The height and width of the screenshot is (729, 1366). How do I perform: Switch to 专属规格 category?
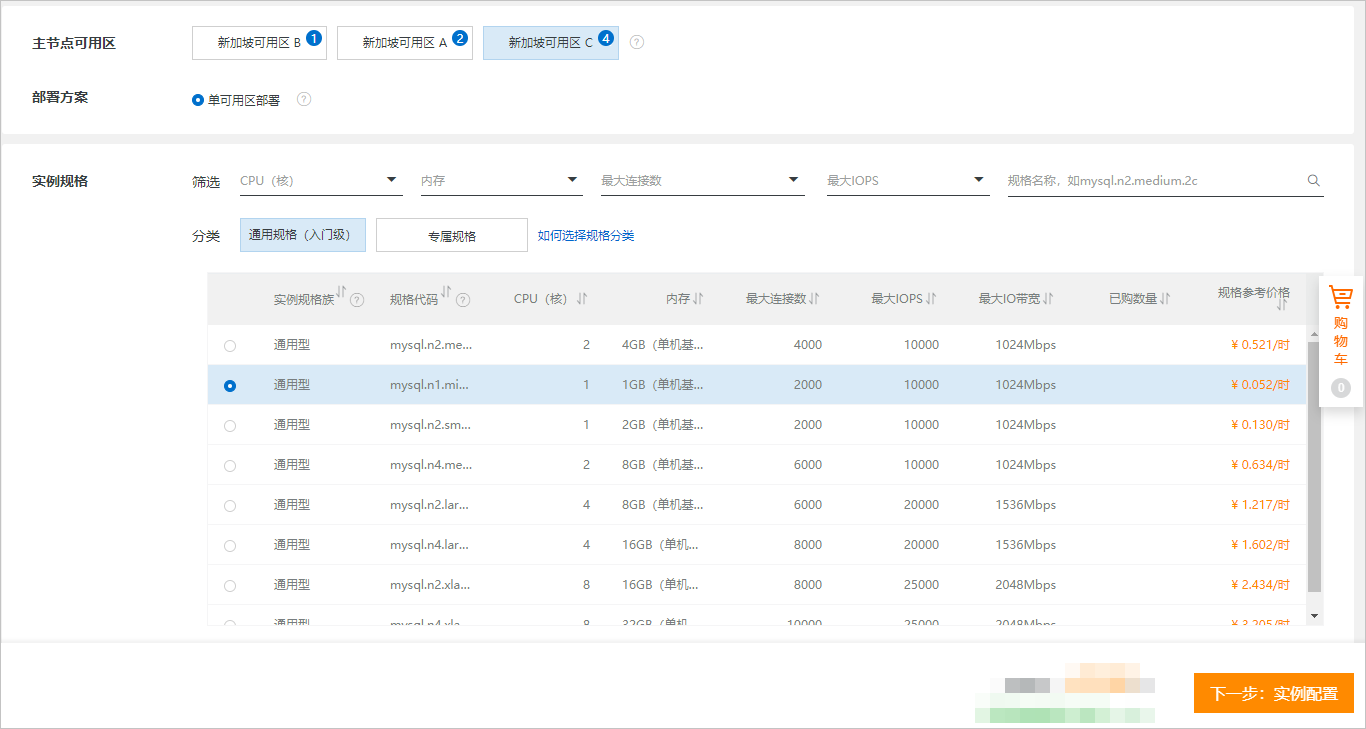tap(452, 236)
